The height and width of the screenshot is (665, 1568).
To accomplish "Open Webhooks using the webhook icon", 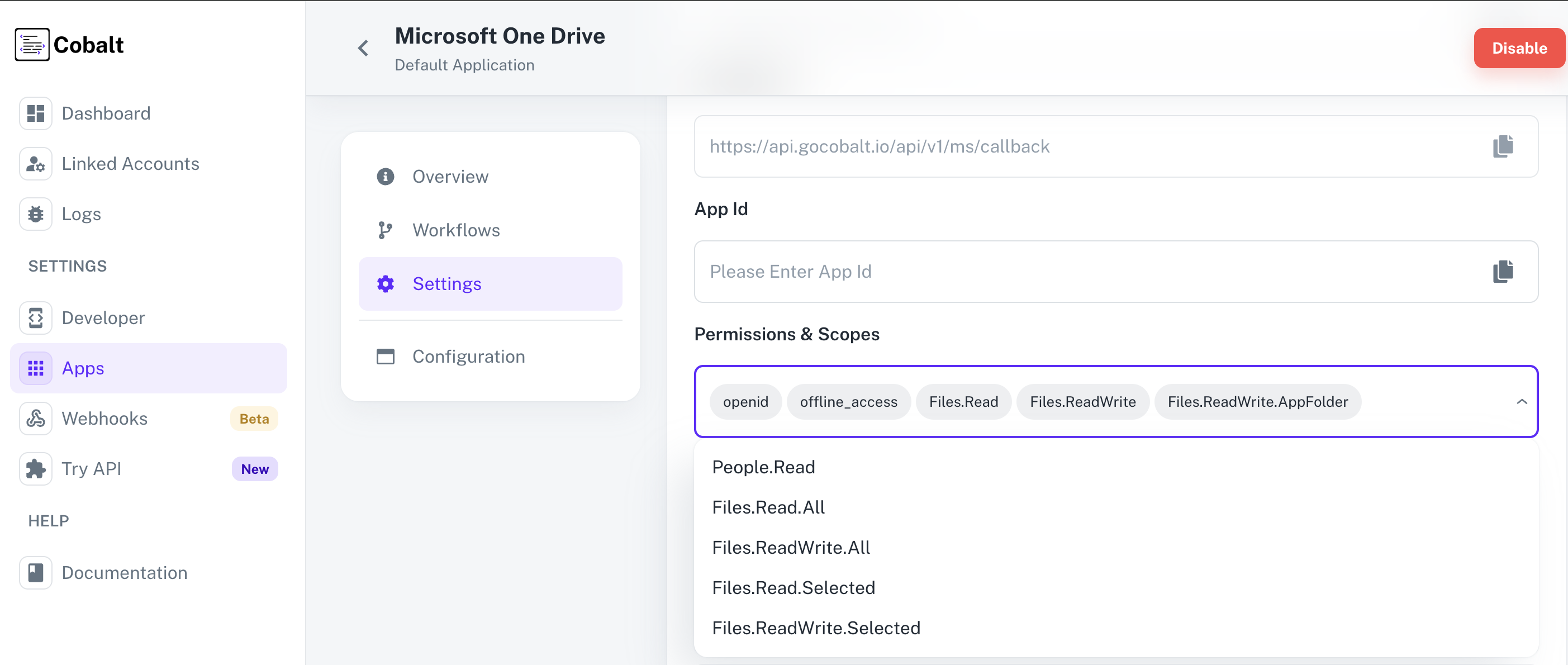I will (35, 419).
